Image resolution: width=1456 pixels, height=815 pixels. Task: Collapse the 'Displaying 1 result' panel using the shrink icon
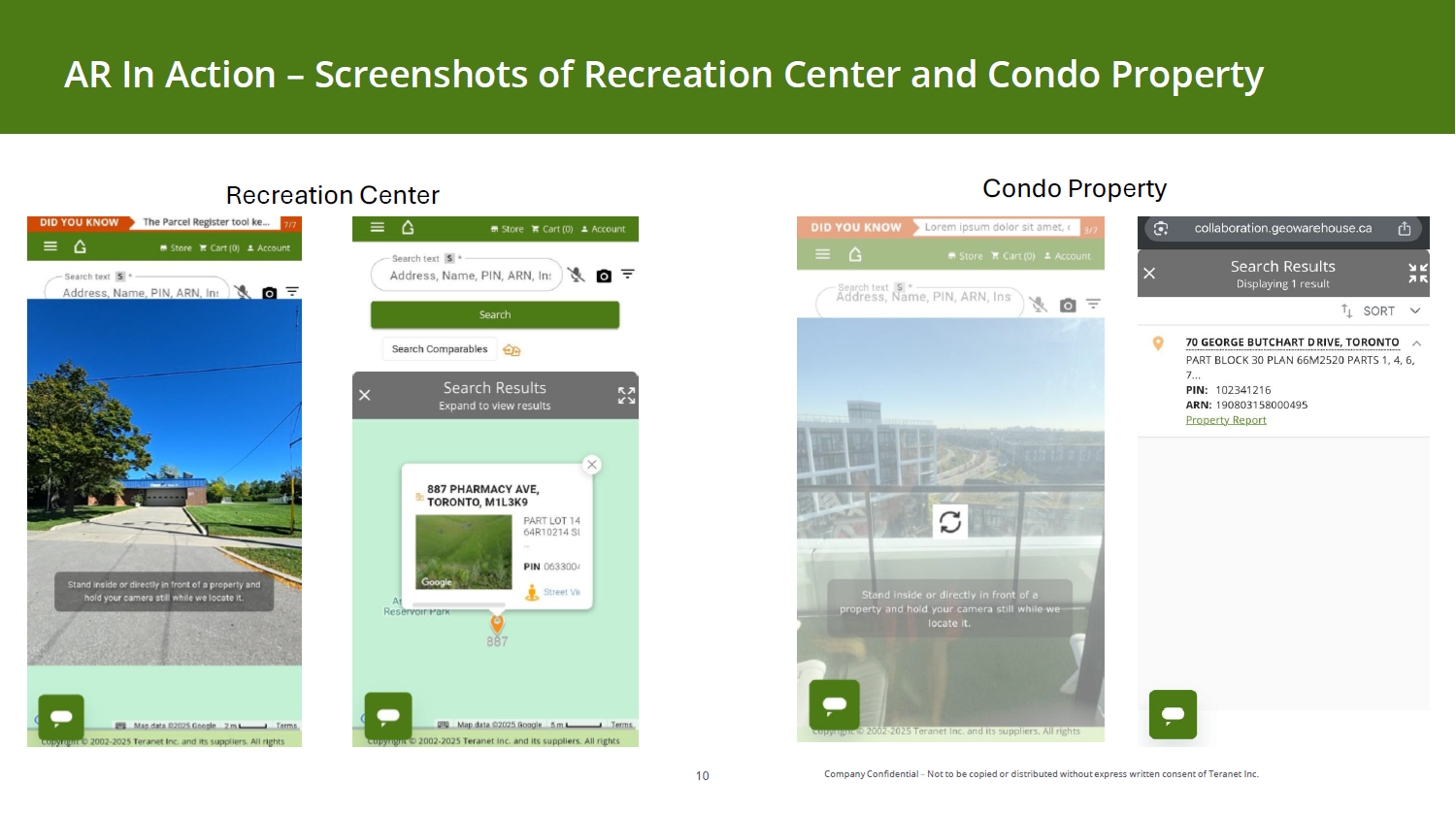pyautogui.click(x=1417, y=274)
